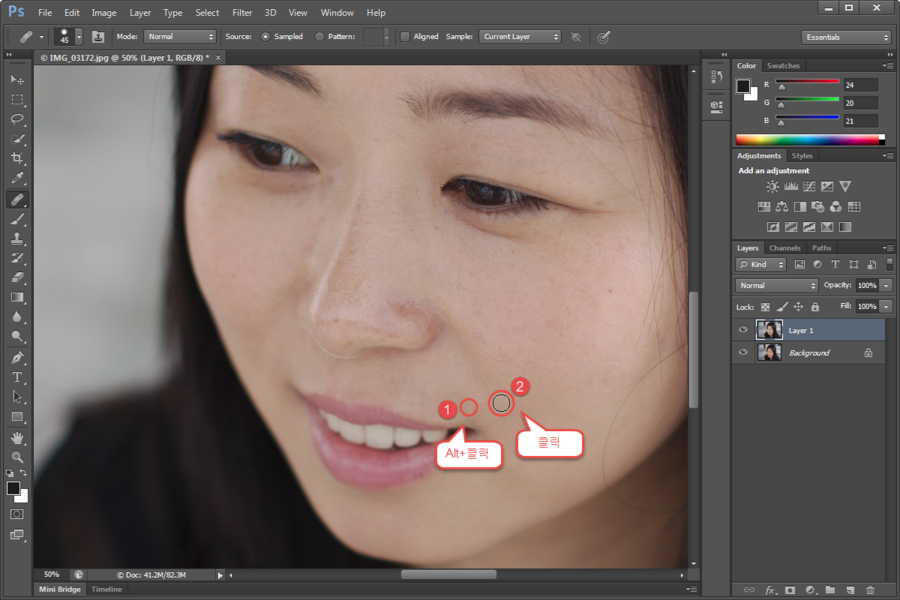Switch to the Styles tab
The height and width of the screenshot is (600, 900).
(x=802, y=156)
